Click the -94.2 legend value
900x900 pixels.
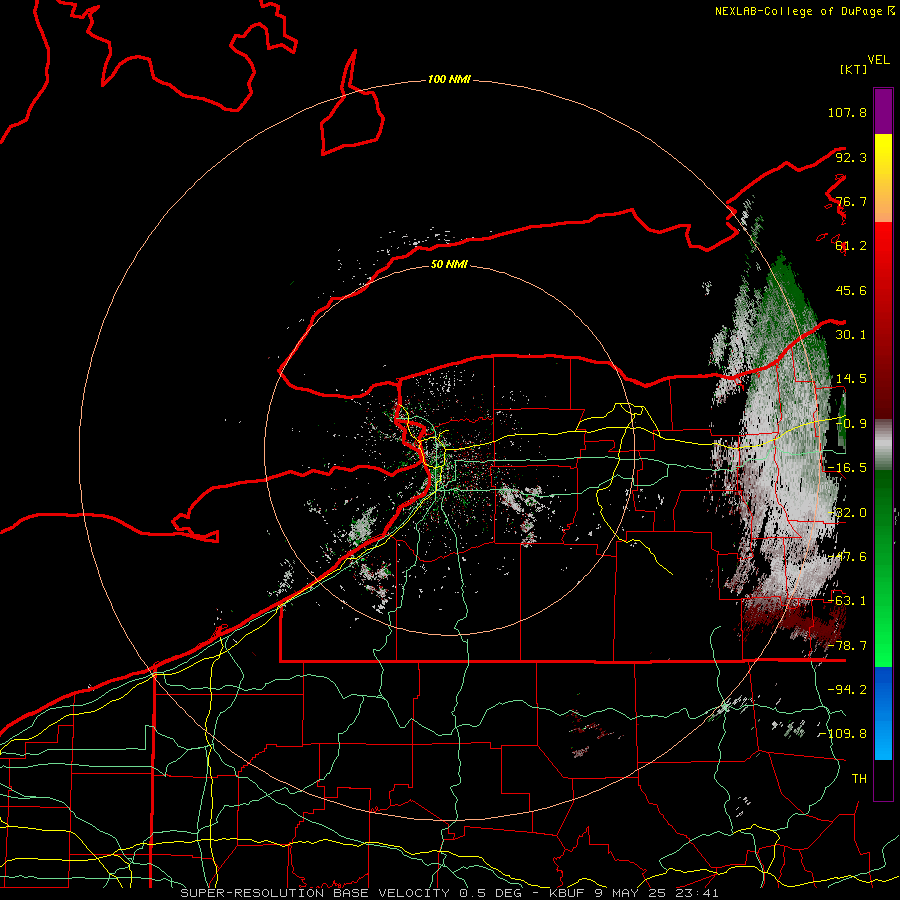click(847, 690)
